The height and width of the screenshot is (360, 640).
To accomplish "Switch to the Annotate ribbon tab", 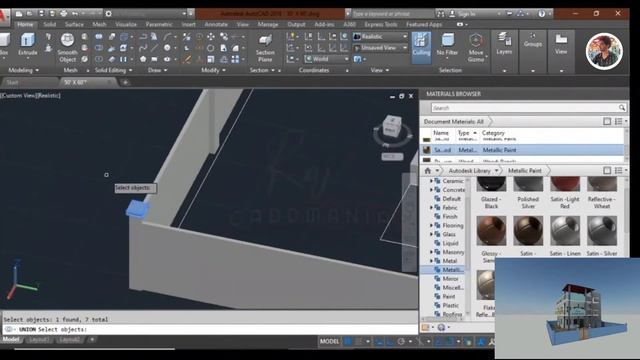I will (216, 24).
